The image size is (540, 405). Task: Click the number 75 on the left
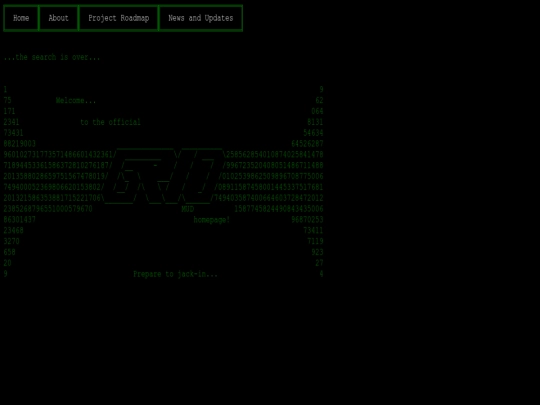pyautogui.click(x=8, y=101)
